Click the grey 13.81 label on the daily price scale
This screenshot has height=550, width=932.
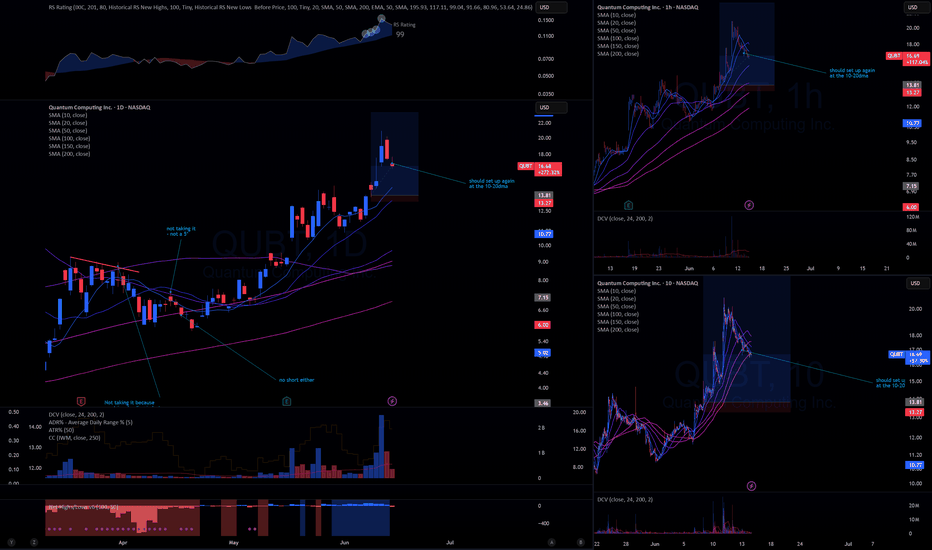544,196
